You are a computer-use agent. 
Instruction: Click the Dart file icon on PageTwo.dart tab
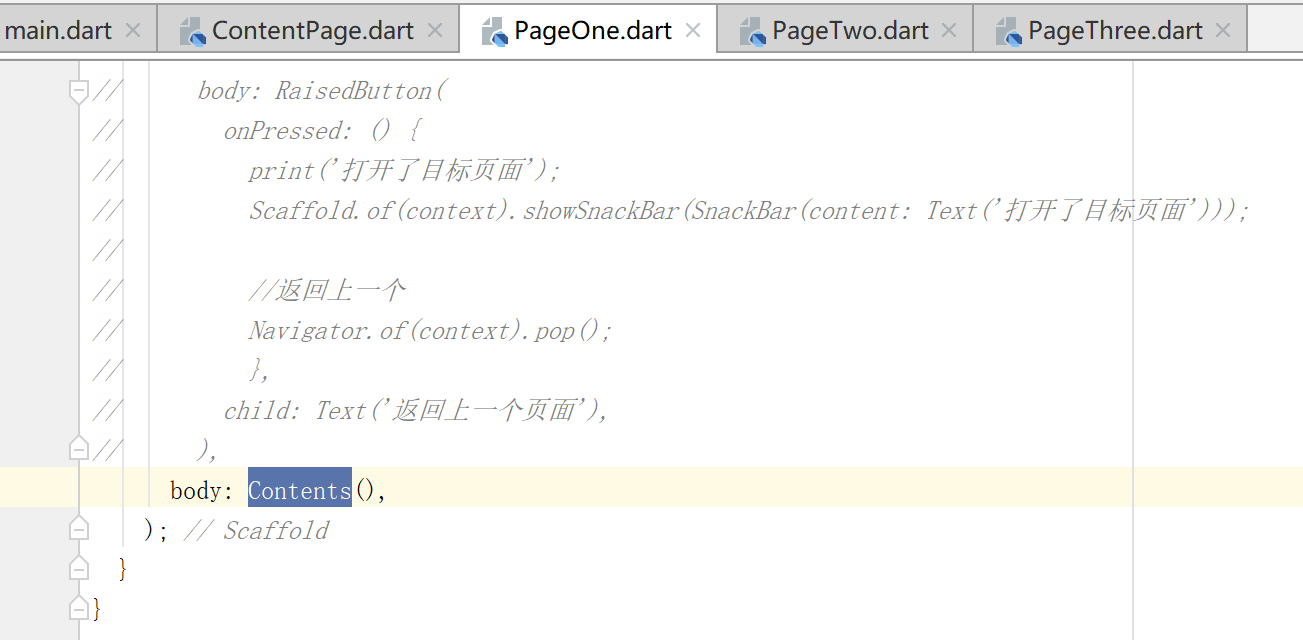[752, 32]
